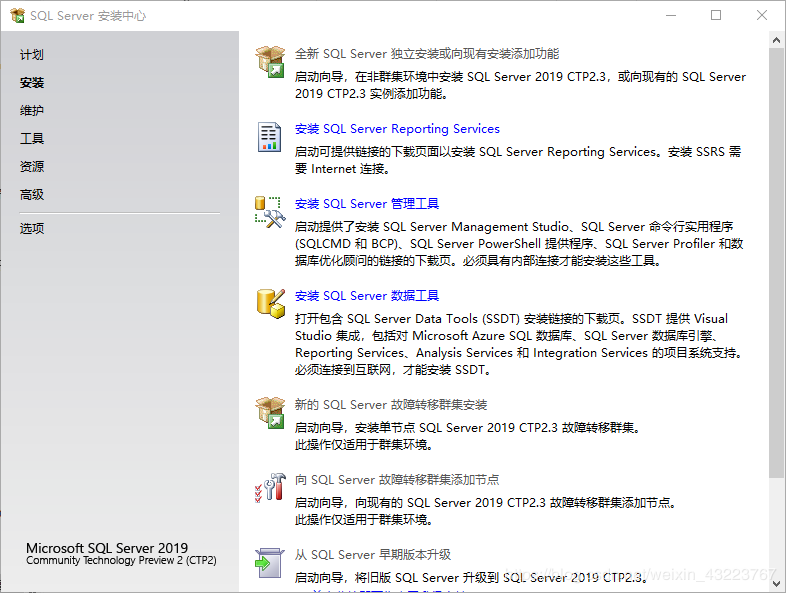The height and width of the screenshot is (593, 786).
Task: Click 向 SQL Server 故障转移群集添加节点
Action: (397, 480)
